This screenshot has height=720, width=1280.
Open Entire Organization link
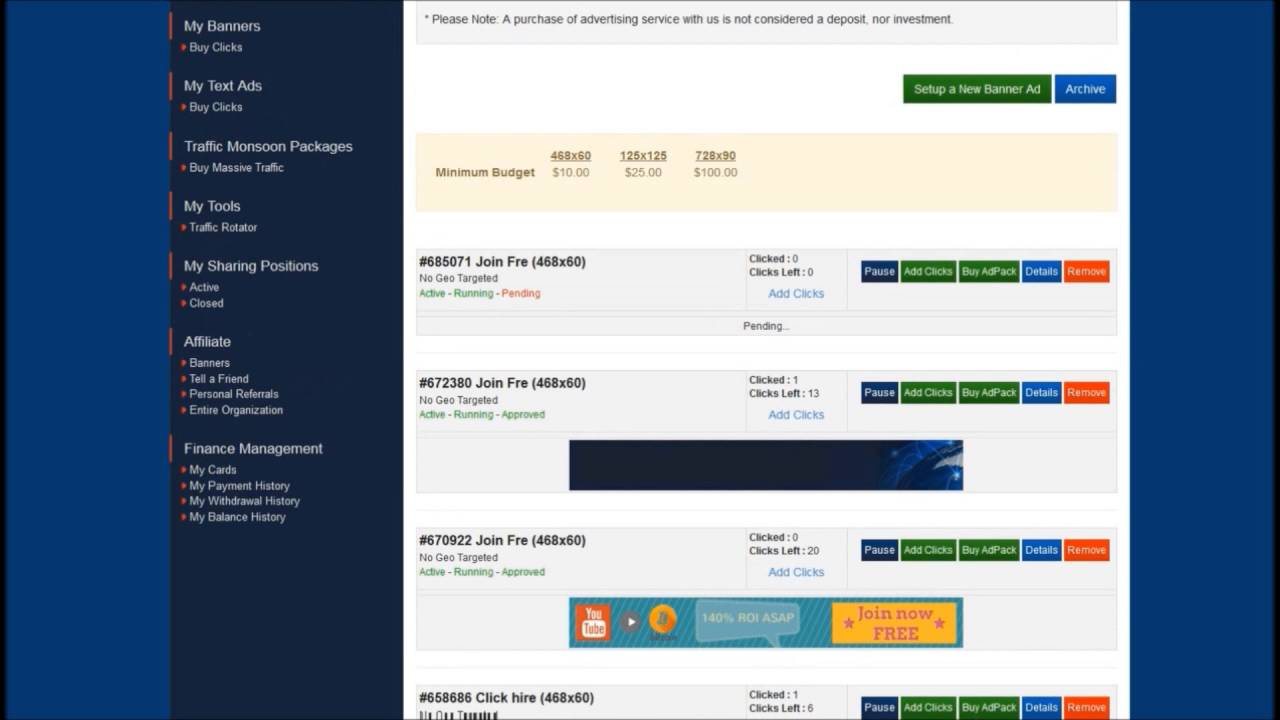[236, 410]
